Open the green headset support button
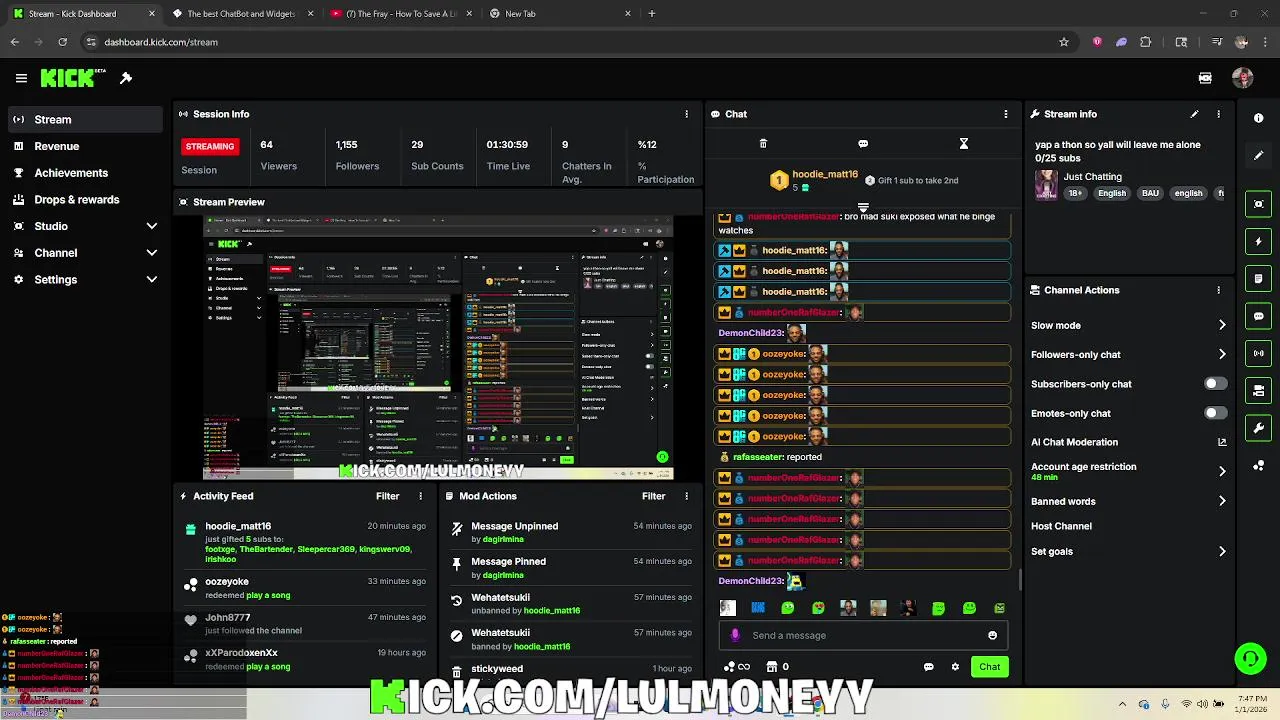Viewport: 1280px width, 720px height. click(x=1250, y=658)
